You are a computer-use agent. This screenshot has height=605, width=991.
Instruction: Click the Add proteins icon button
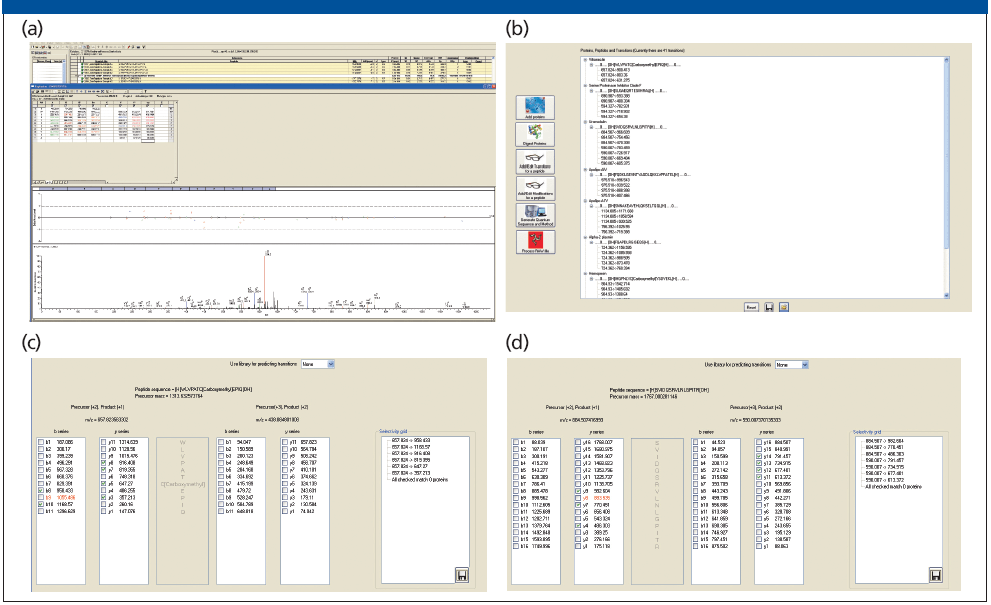535,107
